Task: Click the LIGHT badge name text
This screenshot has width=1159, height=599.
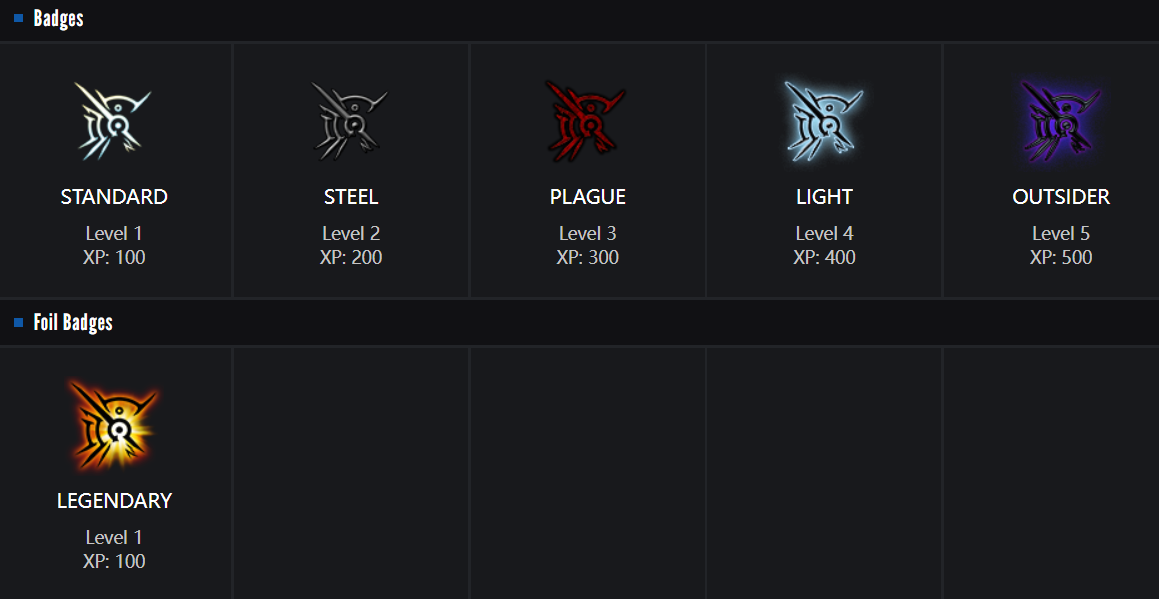Action: 824,197
